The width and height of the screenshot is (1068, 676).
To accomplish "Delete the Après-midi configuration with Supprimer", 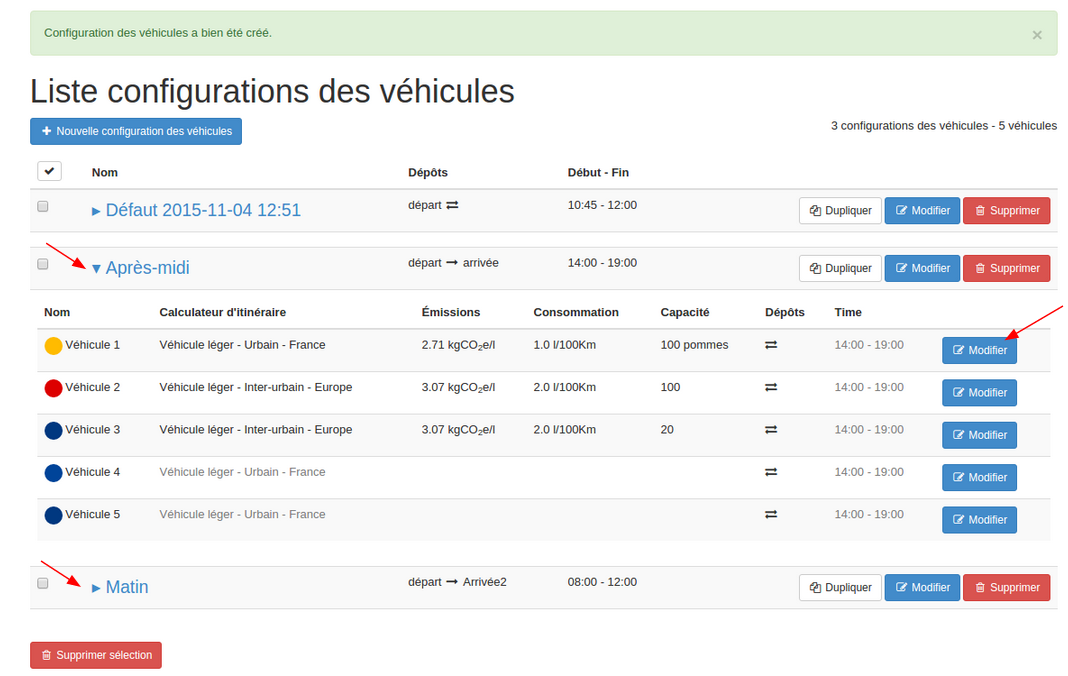I will pyautogui.click(x=1006, y=268).
